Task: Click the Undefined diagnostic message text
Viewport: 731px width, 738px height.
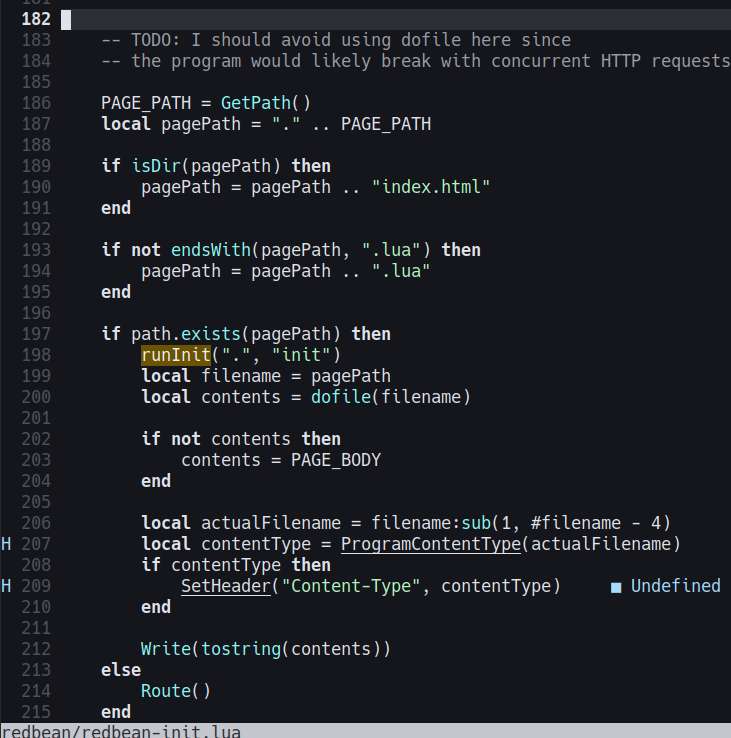Action: click(x=675, y=586)
